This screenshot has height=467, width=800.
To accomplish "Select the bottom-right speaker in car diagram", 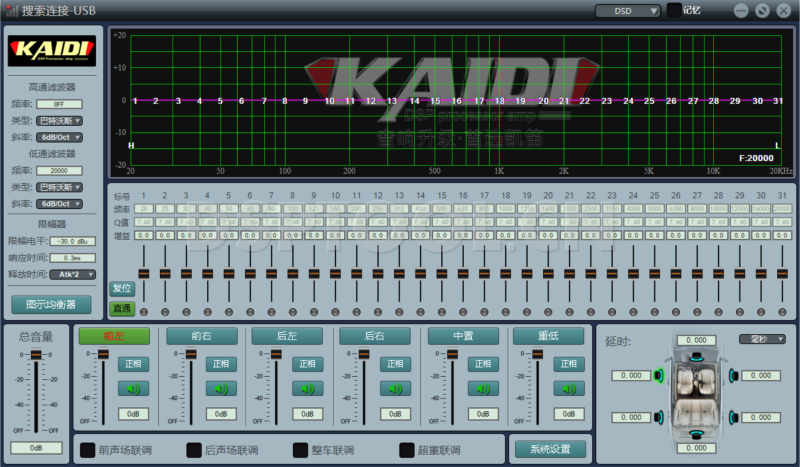I will click(x=733, y=417).
